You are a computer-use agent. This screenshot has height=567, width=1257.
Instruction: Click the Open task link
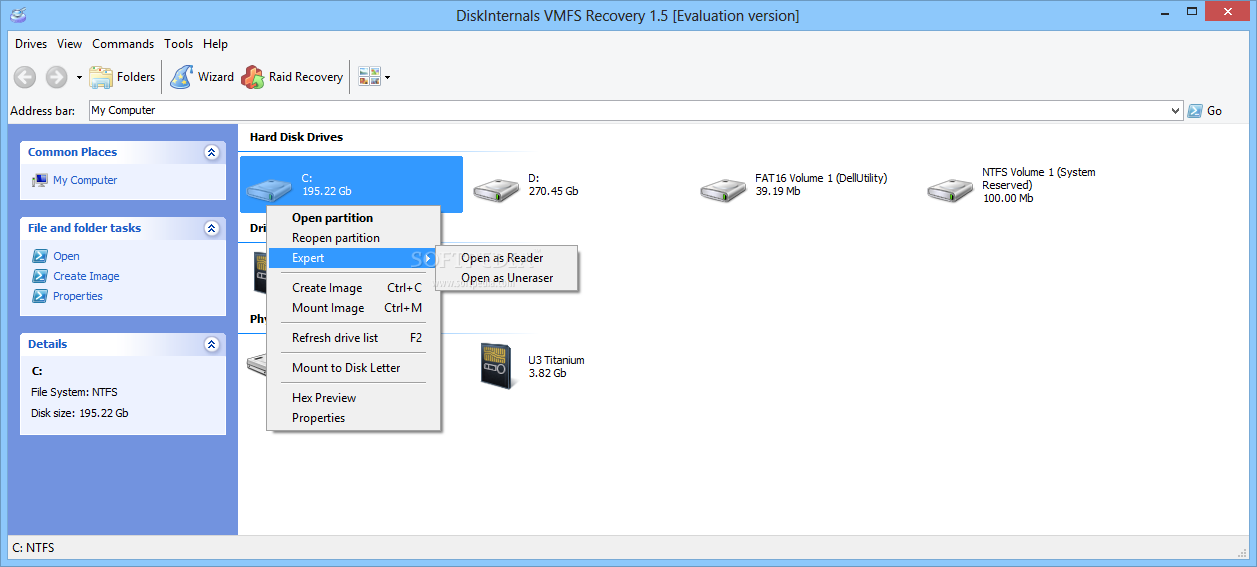click(66, 256)
